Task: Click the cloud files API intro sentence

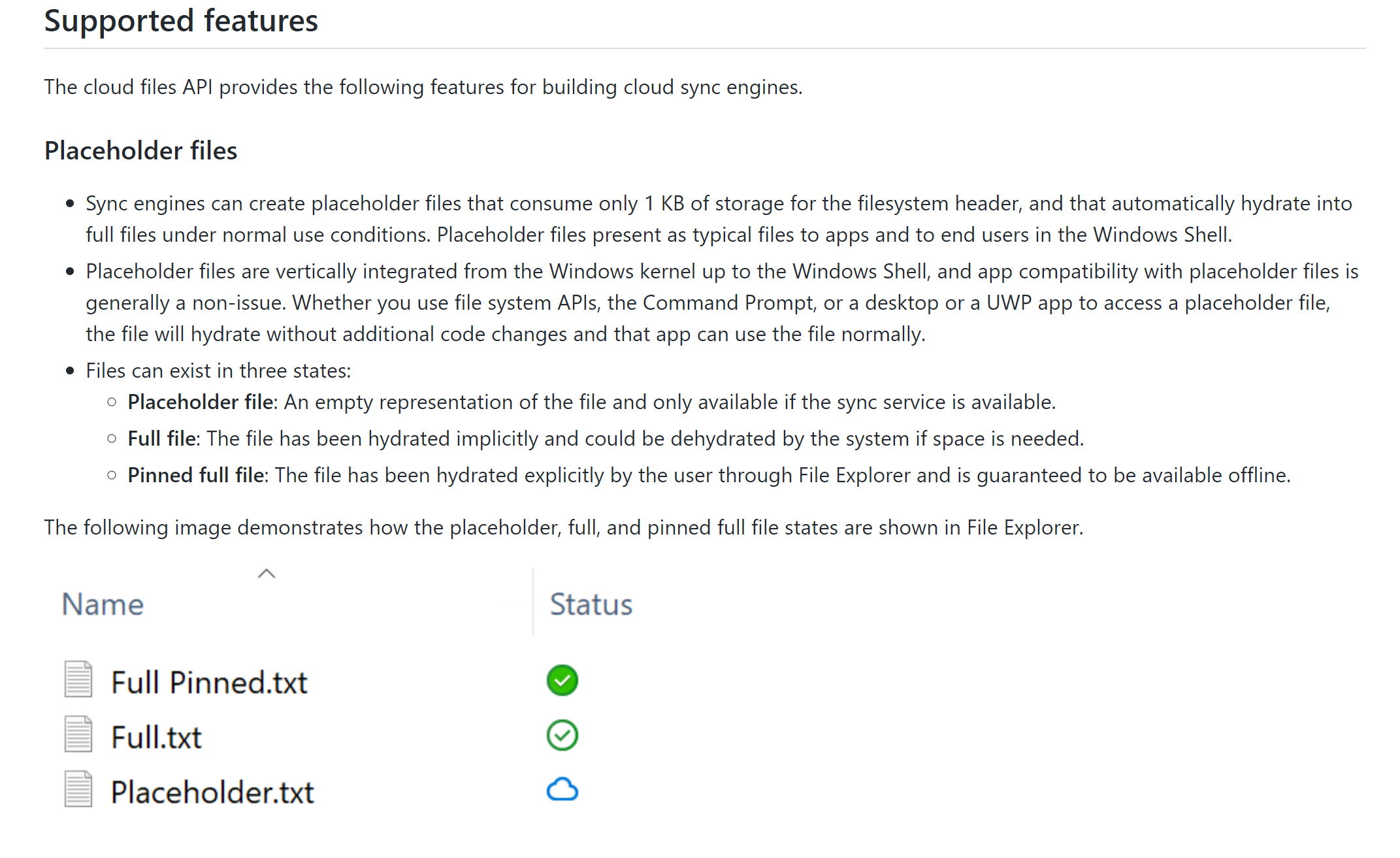Action: point(423,87)
